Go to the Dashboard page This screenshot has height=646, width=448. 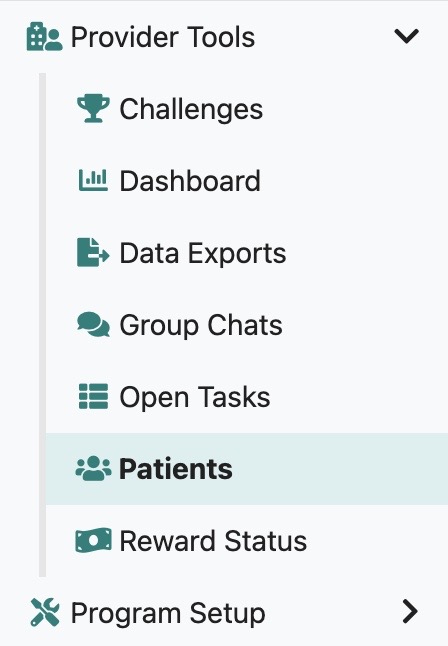point(247,181)
